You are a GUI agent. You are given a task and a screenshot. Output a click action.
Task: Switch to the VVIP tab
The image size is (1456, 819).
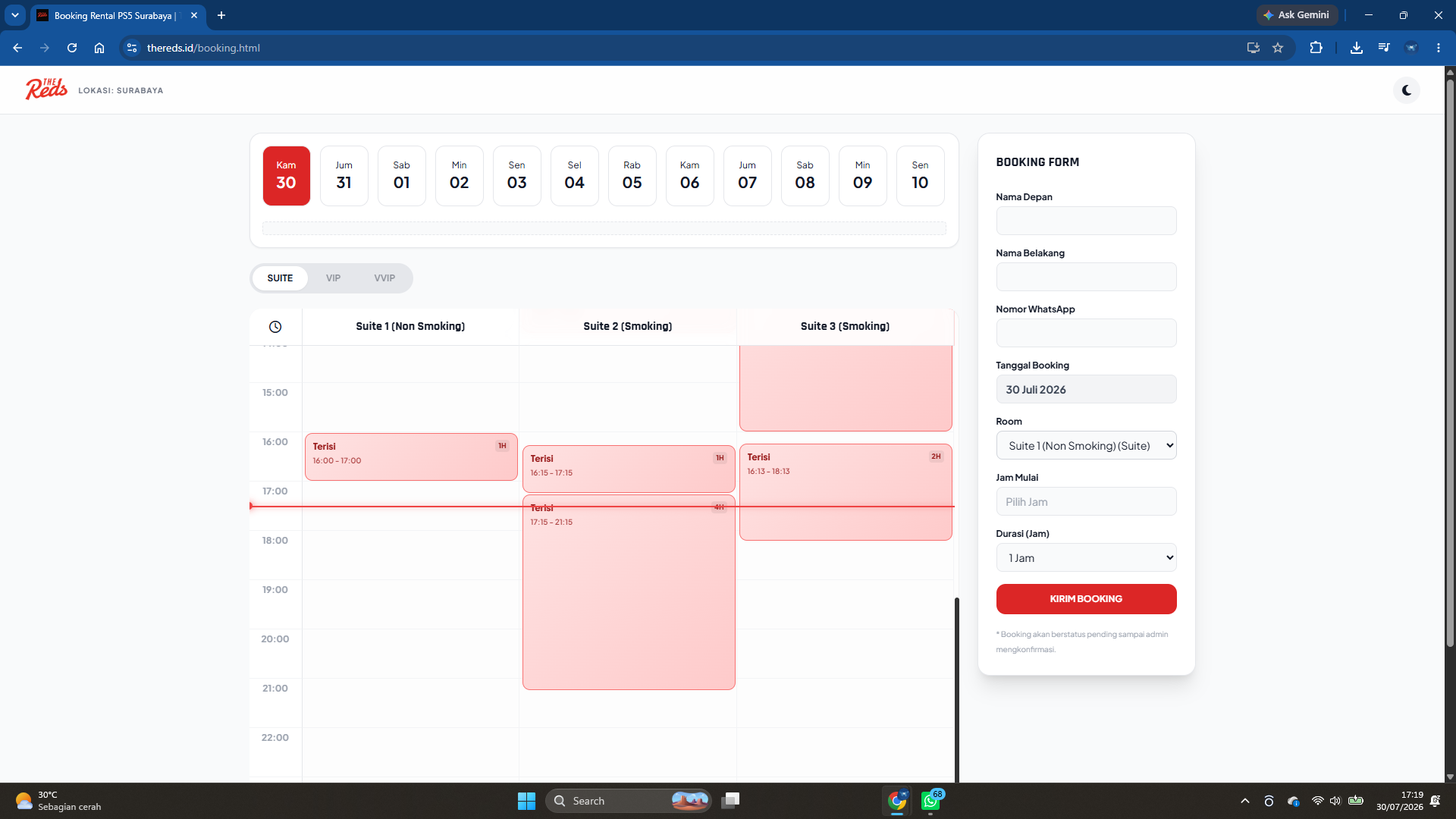coord(384,278)
